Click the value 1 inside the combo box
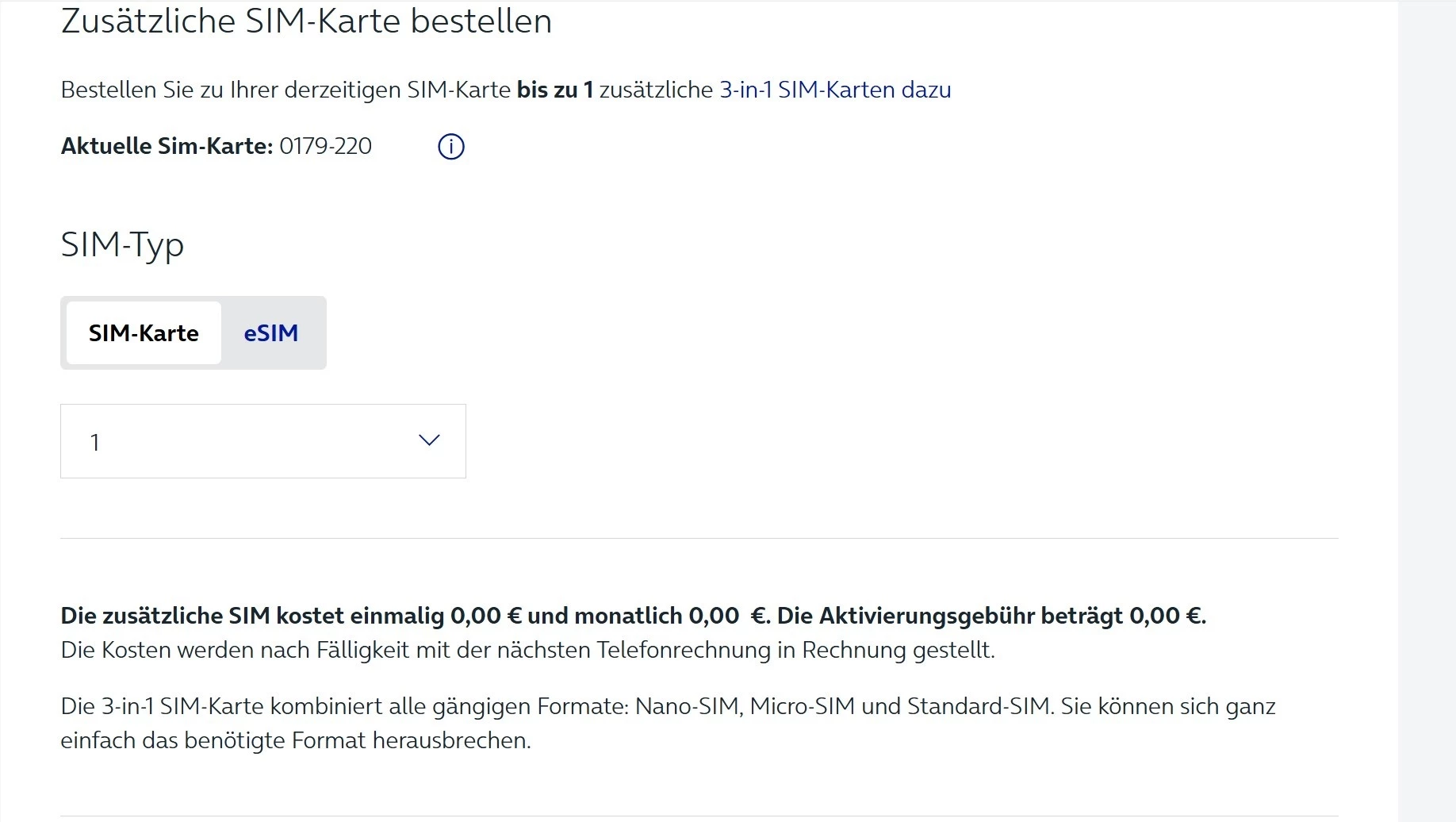Viewport: 1456px width, 822px height. coord(95,442)
